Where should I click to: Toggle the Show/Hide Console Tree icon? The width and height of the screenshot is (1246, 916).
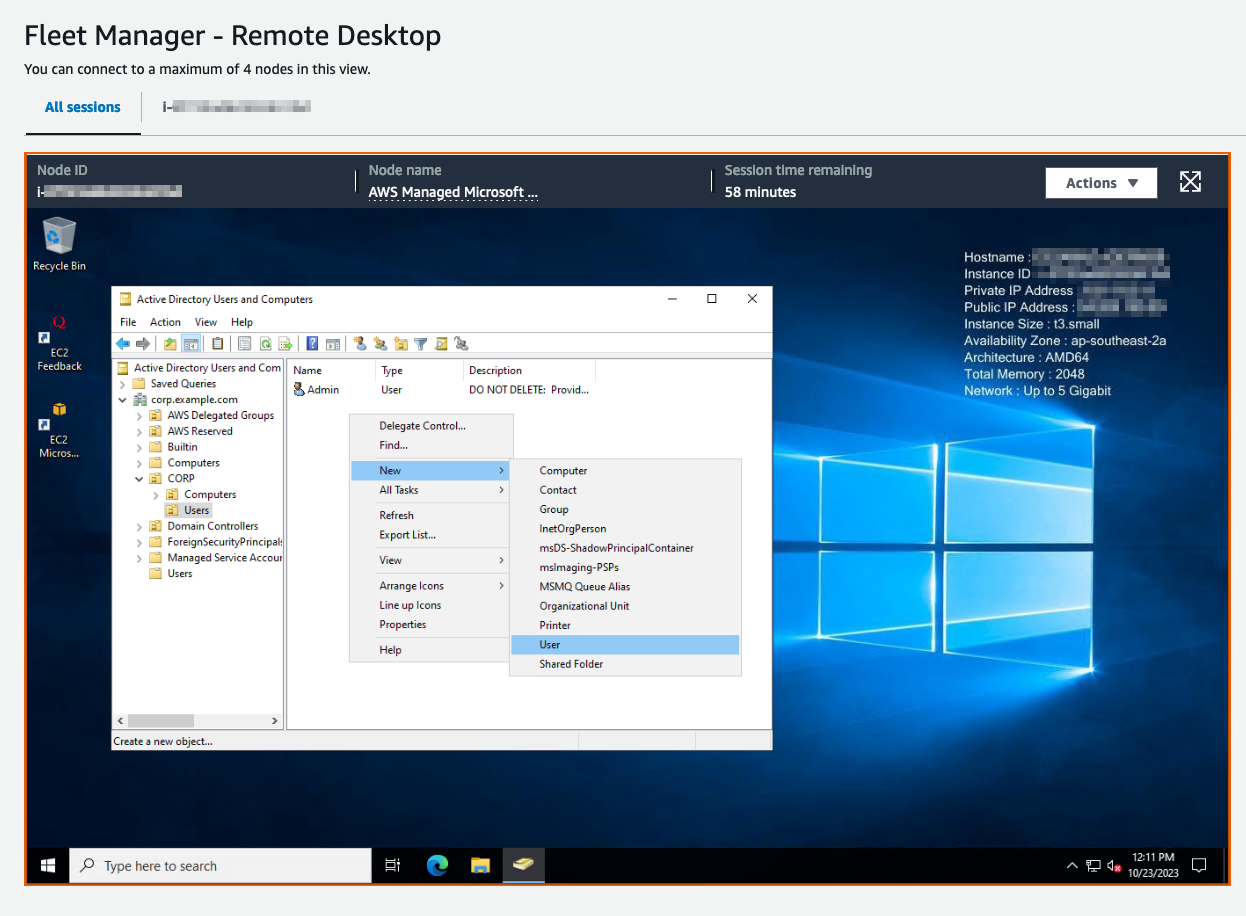[189, 343]
